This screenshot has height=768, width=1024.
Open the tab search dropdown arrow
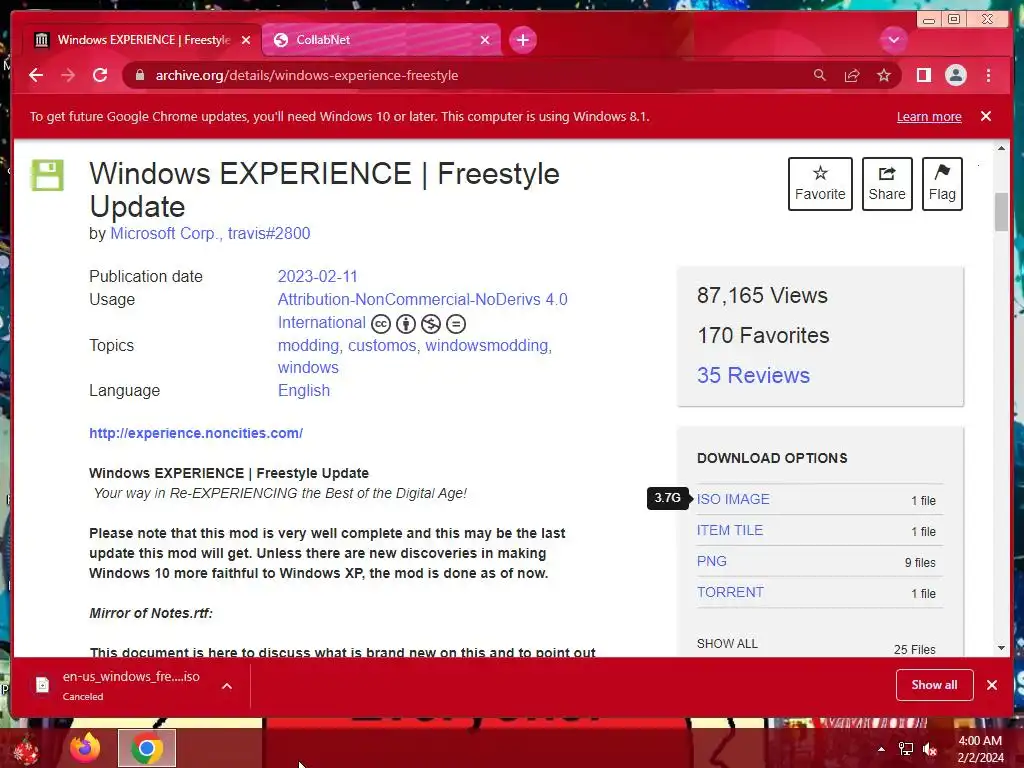(x=893, y=40)
